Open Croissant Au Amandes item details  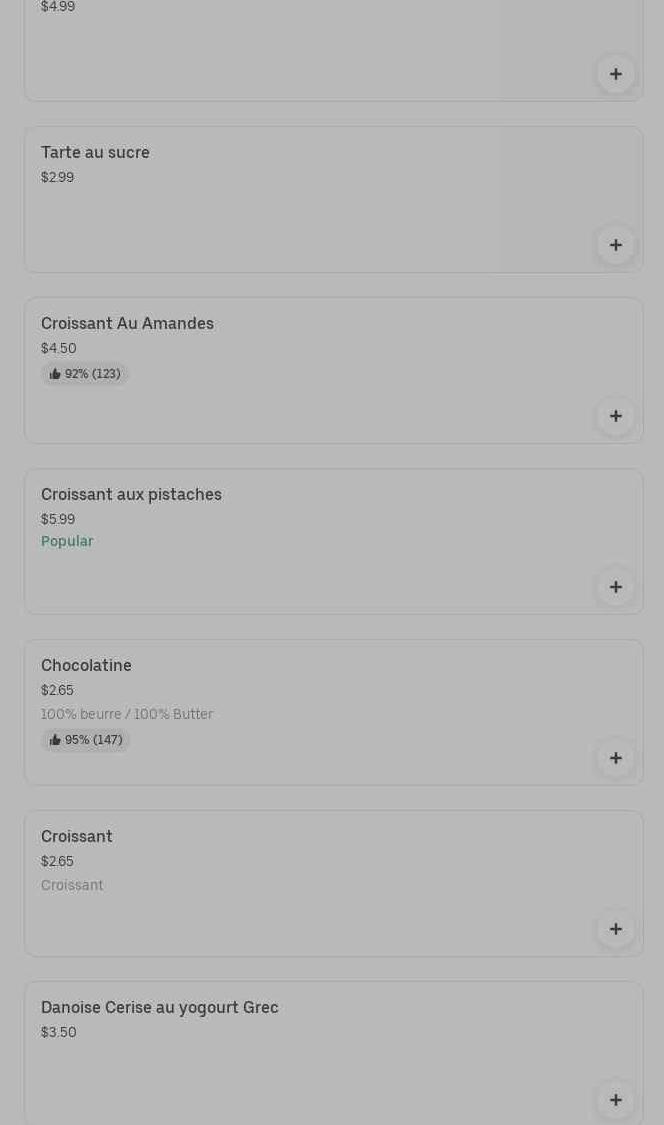(x=127, y=324)
